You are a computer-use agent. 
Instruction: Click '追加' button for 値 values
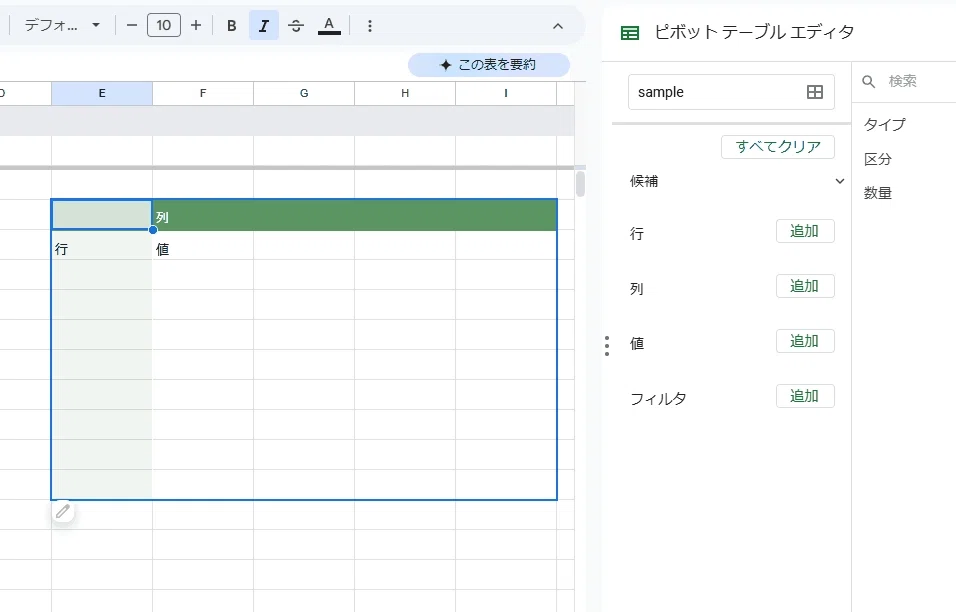click(805, 341)
